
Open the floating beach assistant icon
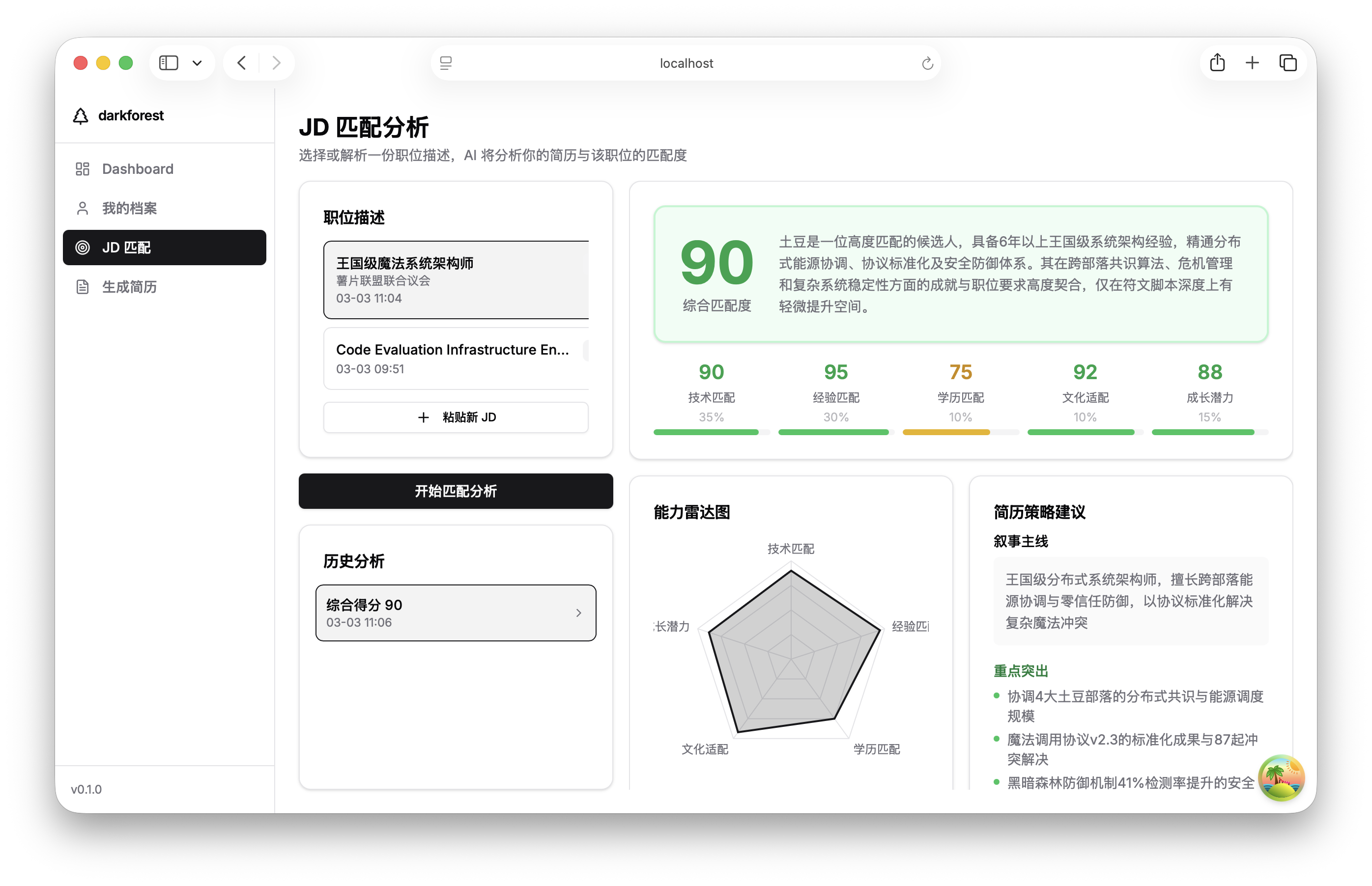pyautogui.click(x=1282, y=778)
